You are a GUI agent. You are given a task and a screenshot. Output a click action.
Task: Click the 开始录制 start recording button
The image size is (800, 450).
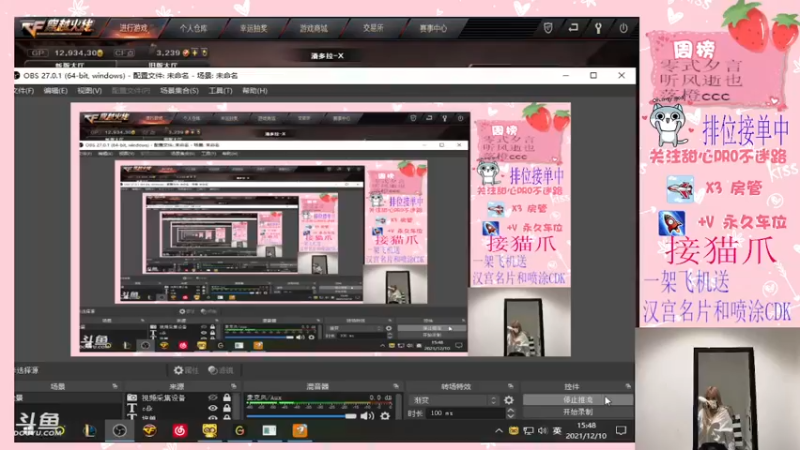click(x=578, y=412)
